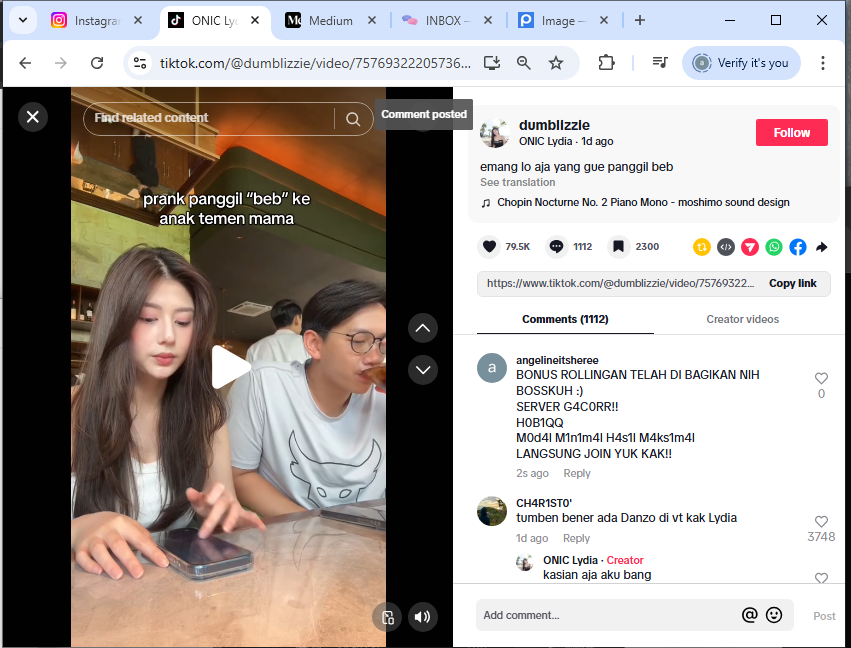Switch to Creator videos tab

click(x=742, y=319)
